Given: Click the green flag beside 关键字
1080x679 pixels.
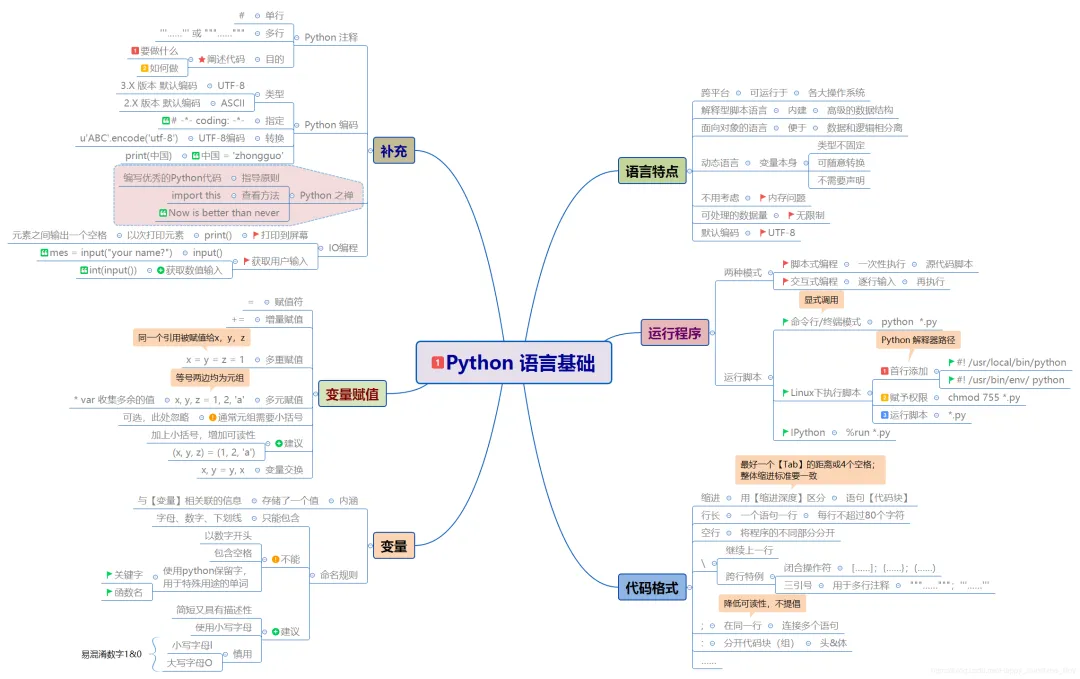Looking at the screenshot, I should (x=109, y=574).
